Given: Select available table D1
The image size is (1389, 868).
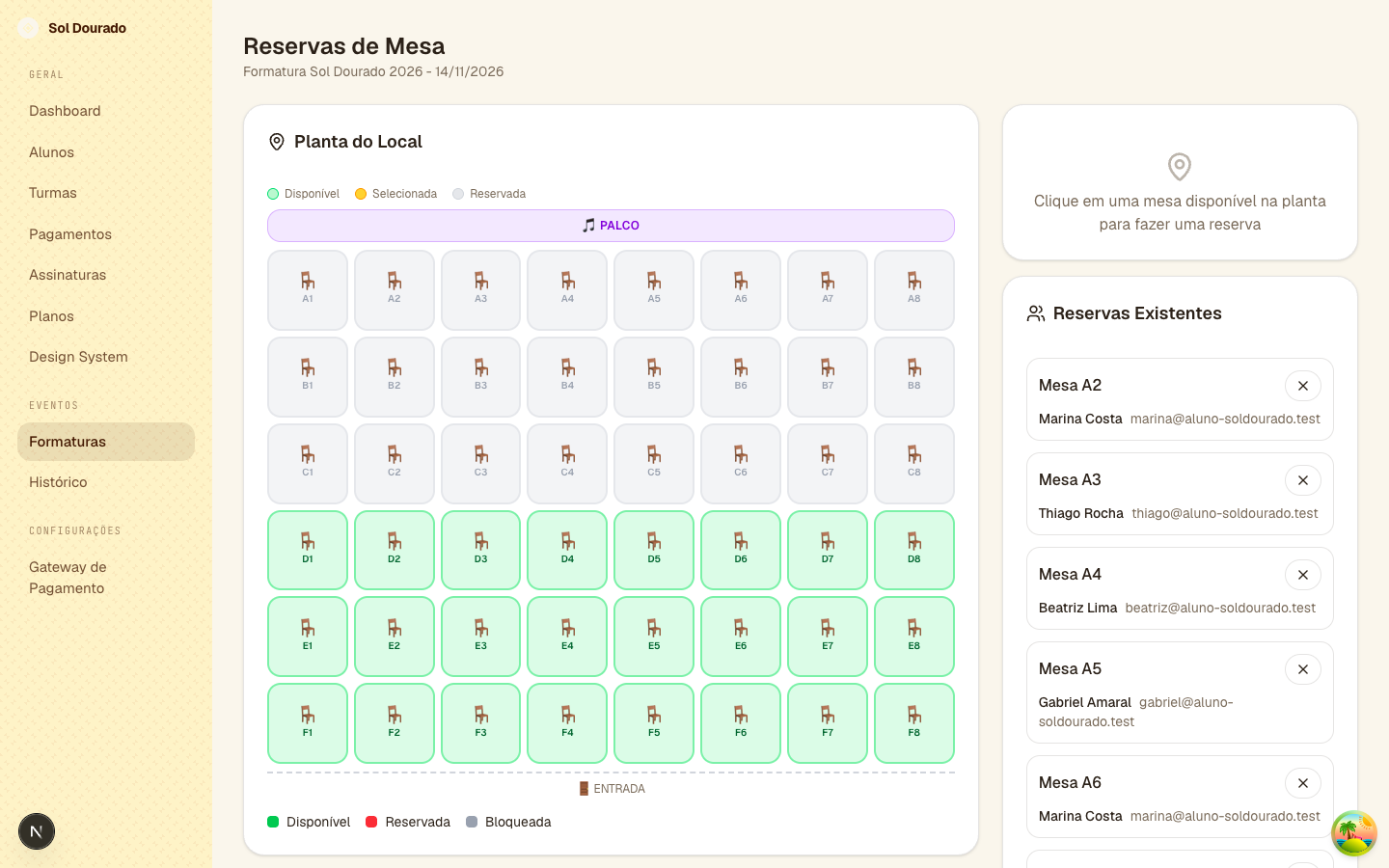Looking at the screenshot, I should pos(308,550).
